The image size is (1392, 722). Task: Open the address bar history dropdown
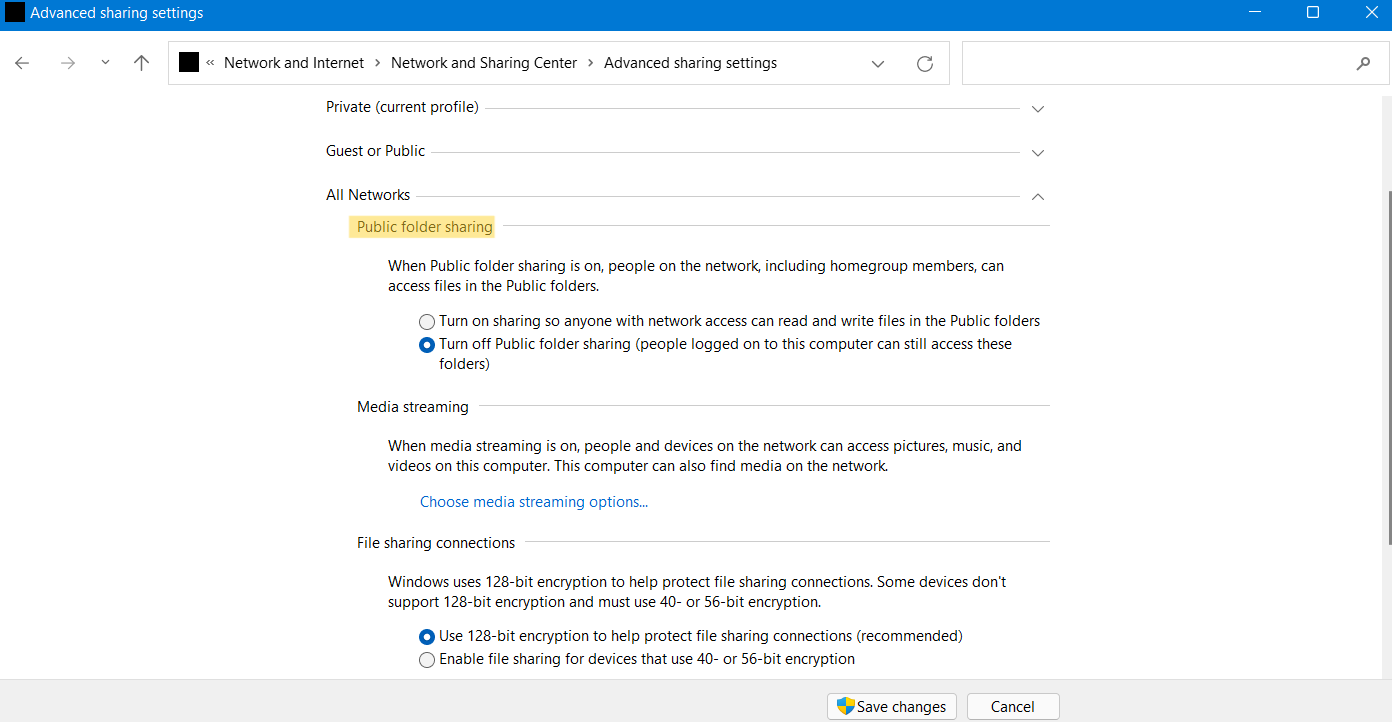[877, 63]
